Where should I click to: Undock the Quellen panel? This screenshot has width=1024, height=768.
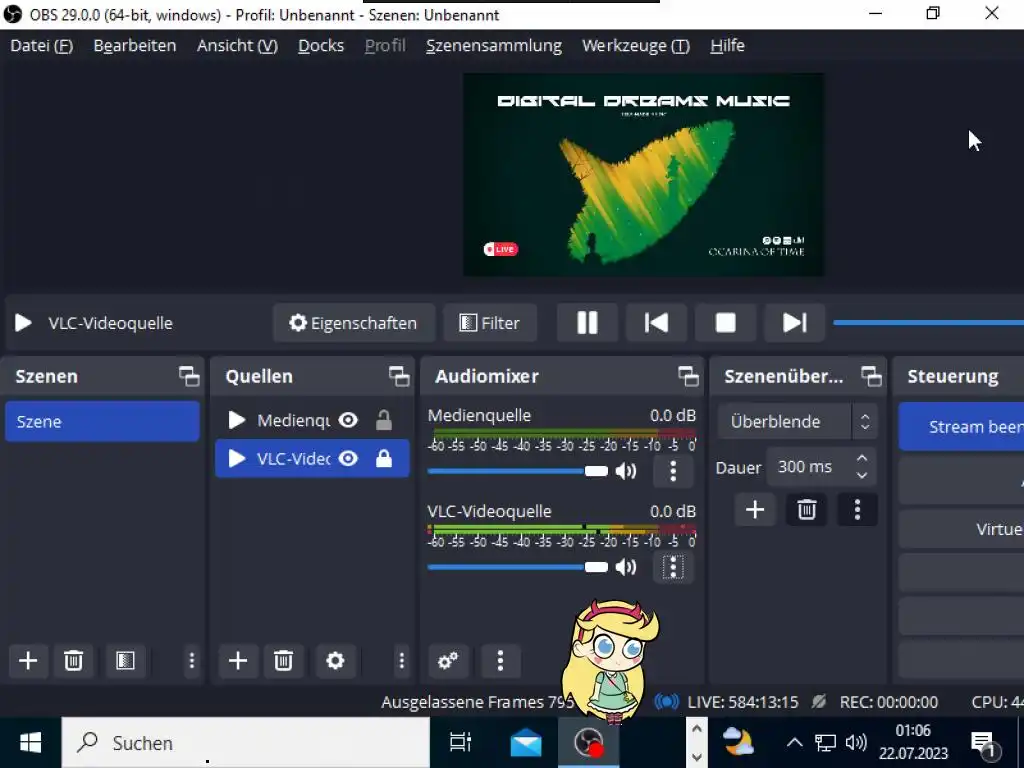click(x=399, y=376)
